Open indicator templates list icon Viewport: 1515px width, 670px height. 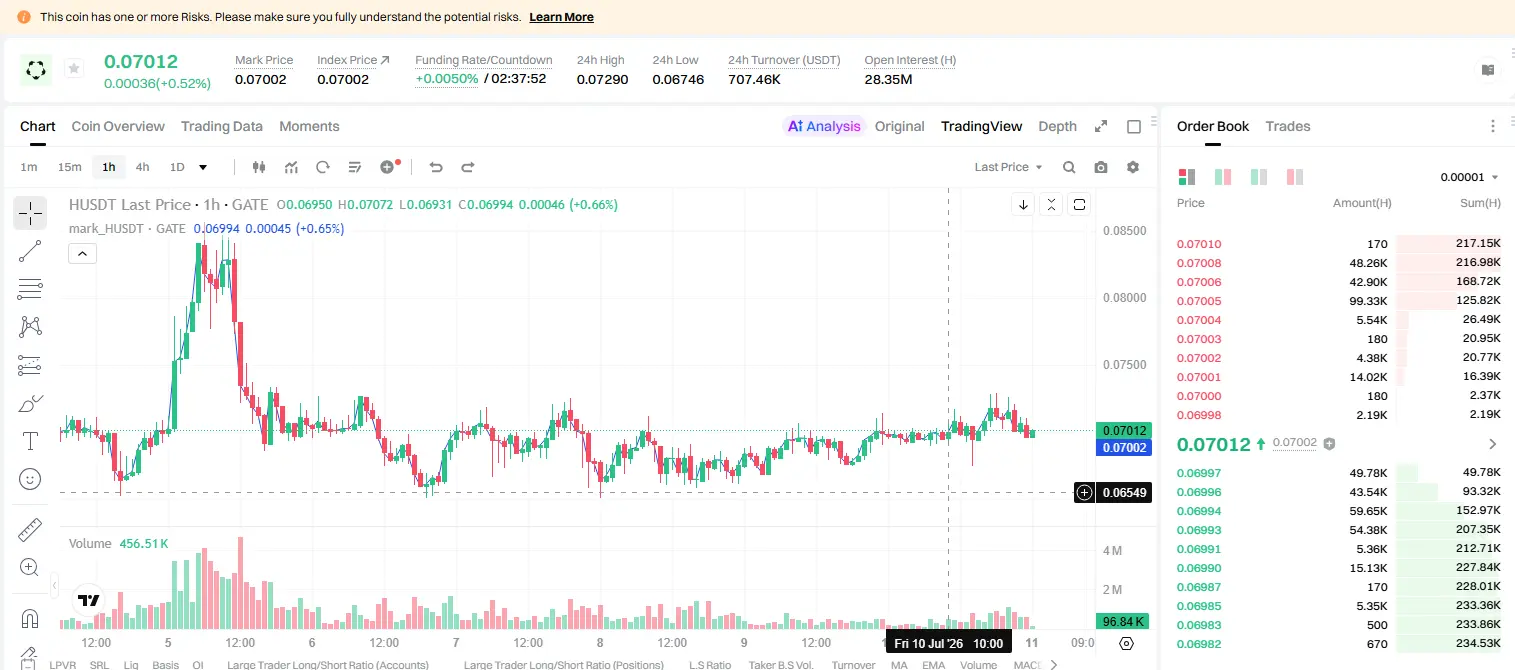pyautogui.click(x=355, y=167)
